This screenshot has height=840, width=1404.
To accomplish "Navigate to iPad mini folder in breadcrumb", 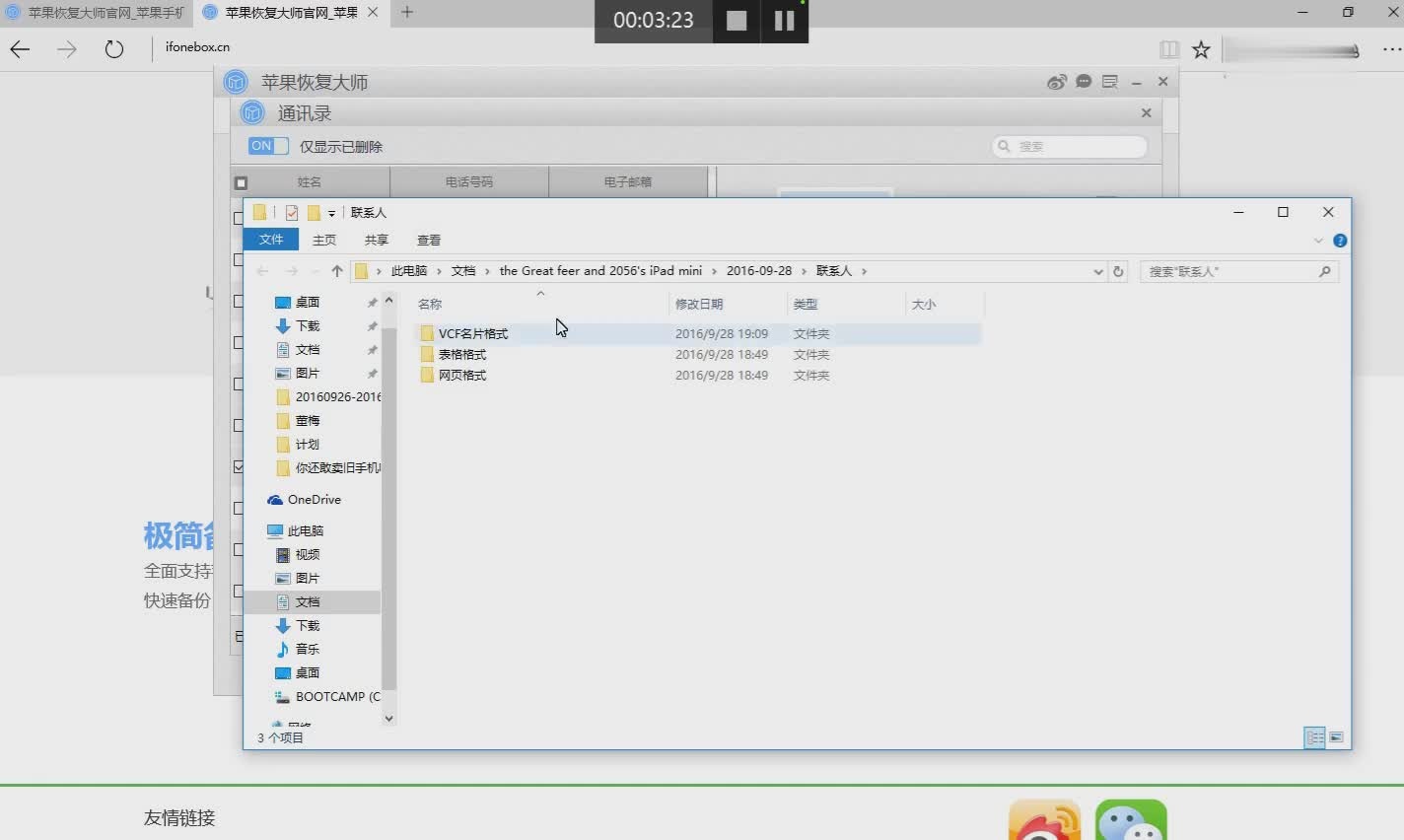I will (x=600, y=271).
